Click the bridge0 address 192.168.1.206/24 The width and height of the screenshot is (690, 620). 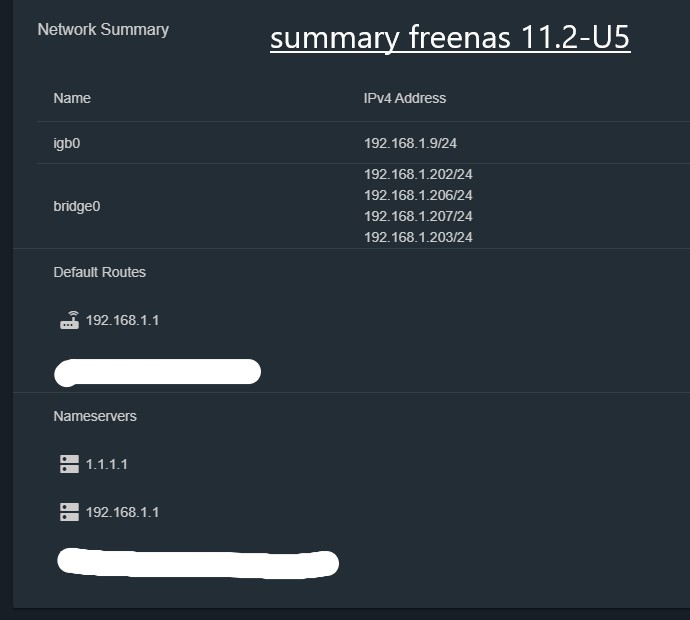click(x=418, y=195)
